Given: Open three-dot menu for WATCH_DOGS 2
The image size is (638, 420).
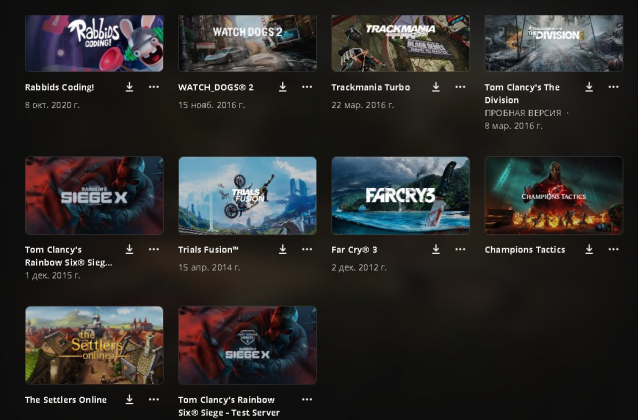Looking at the screenshot, I should [306, 87].
